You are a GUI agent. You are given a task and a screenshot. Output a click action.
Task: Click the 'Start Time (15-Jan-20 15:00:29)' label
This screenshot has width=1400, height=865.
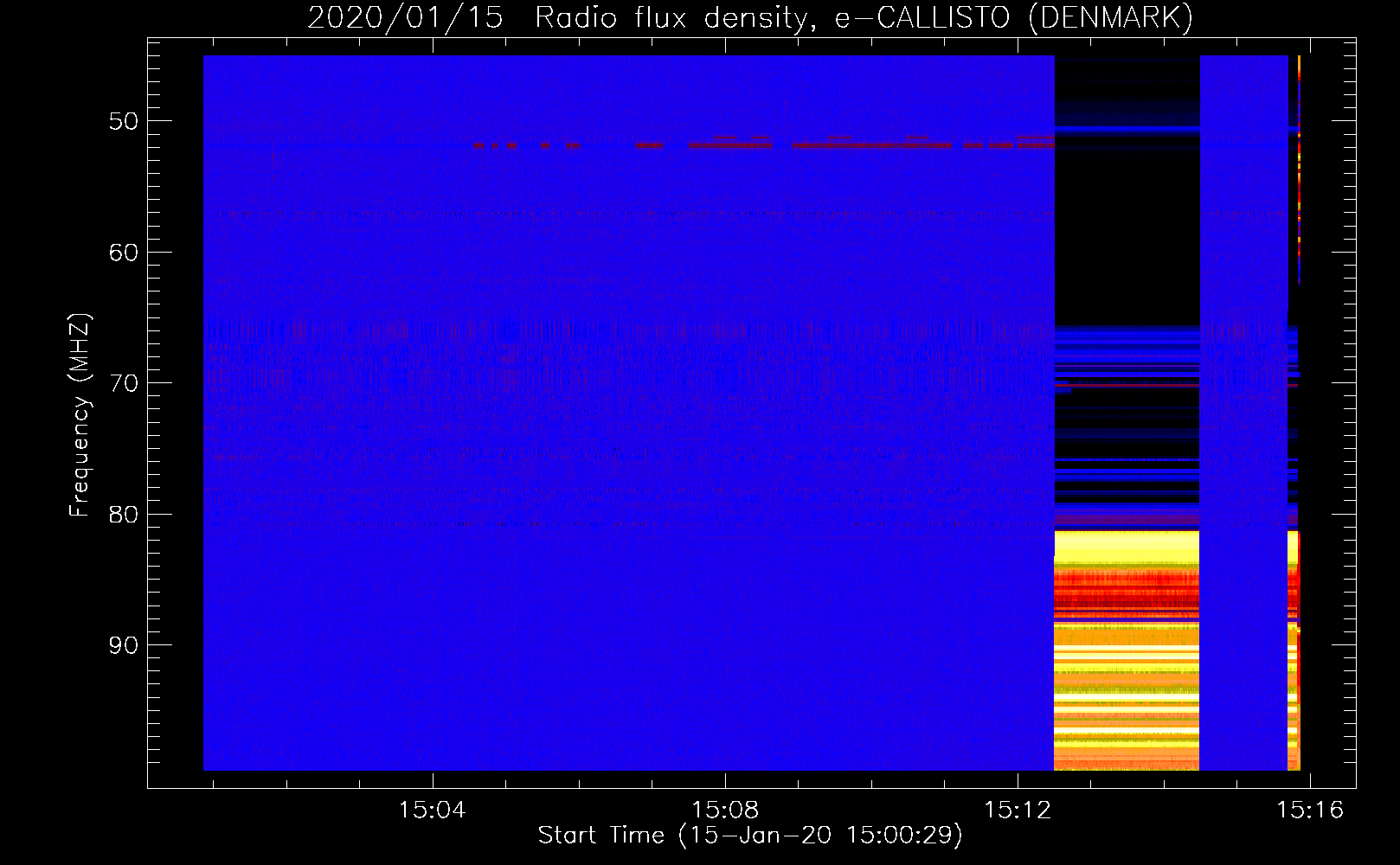click(750, 836)
